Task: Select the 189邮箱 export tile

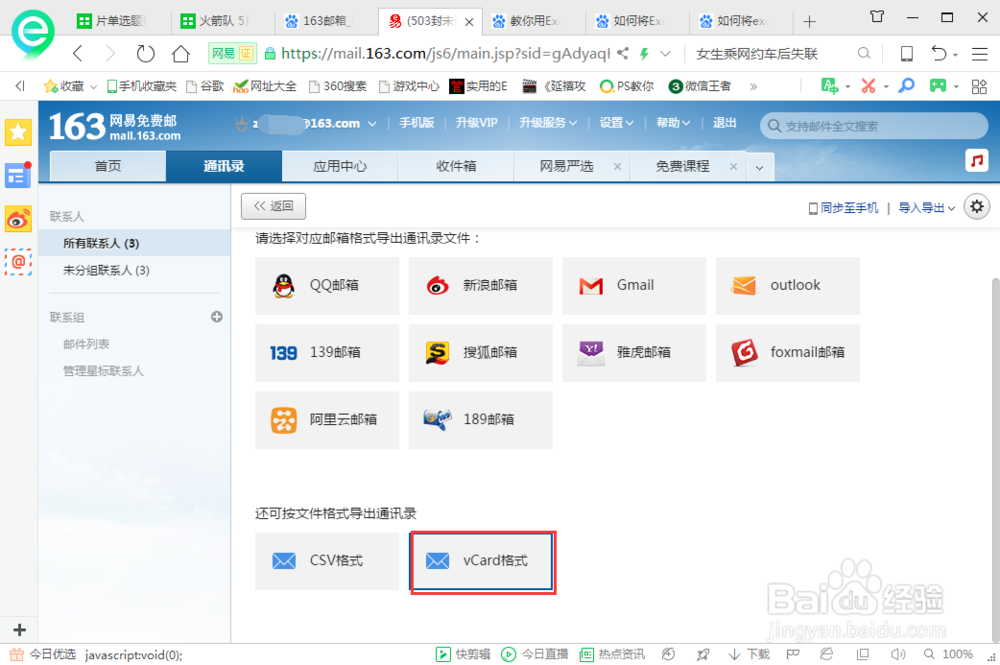Action: [x=480, y=420]
